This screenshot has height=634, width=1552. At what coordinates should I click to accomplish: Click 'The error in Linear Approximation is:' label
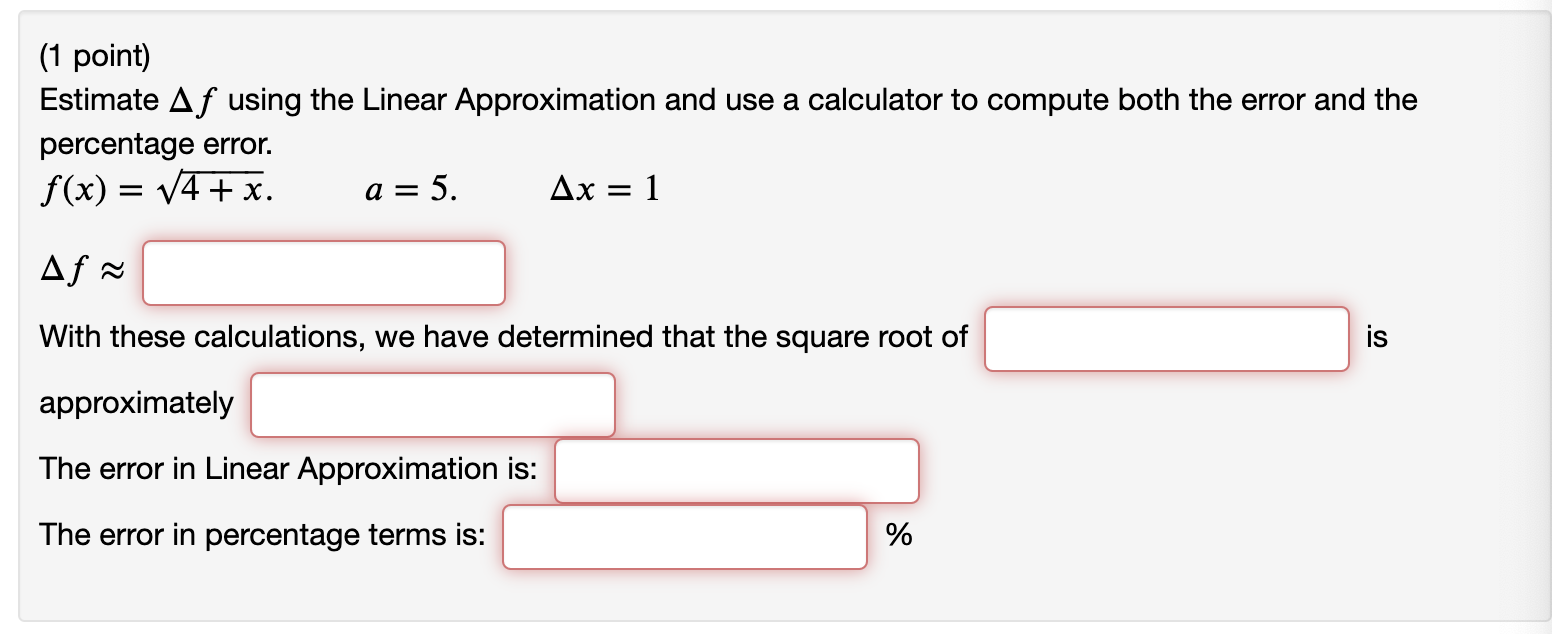pos(288,468)
